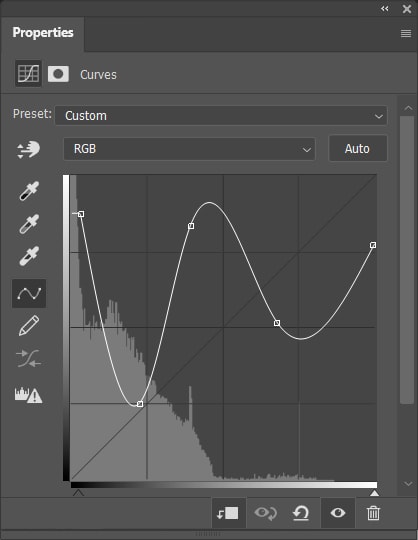The image size is (418, 540).
Task: Open the RGB channel dropdown
Action: [189, 149]
